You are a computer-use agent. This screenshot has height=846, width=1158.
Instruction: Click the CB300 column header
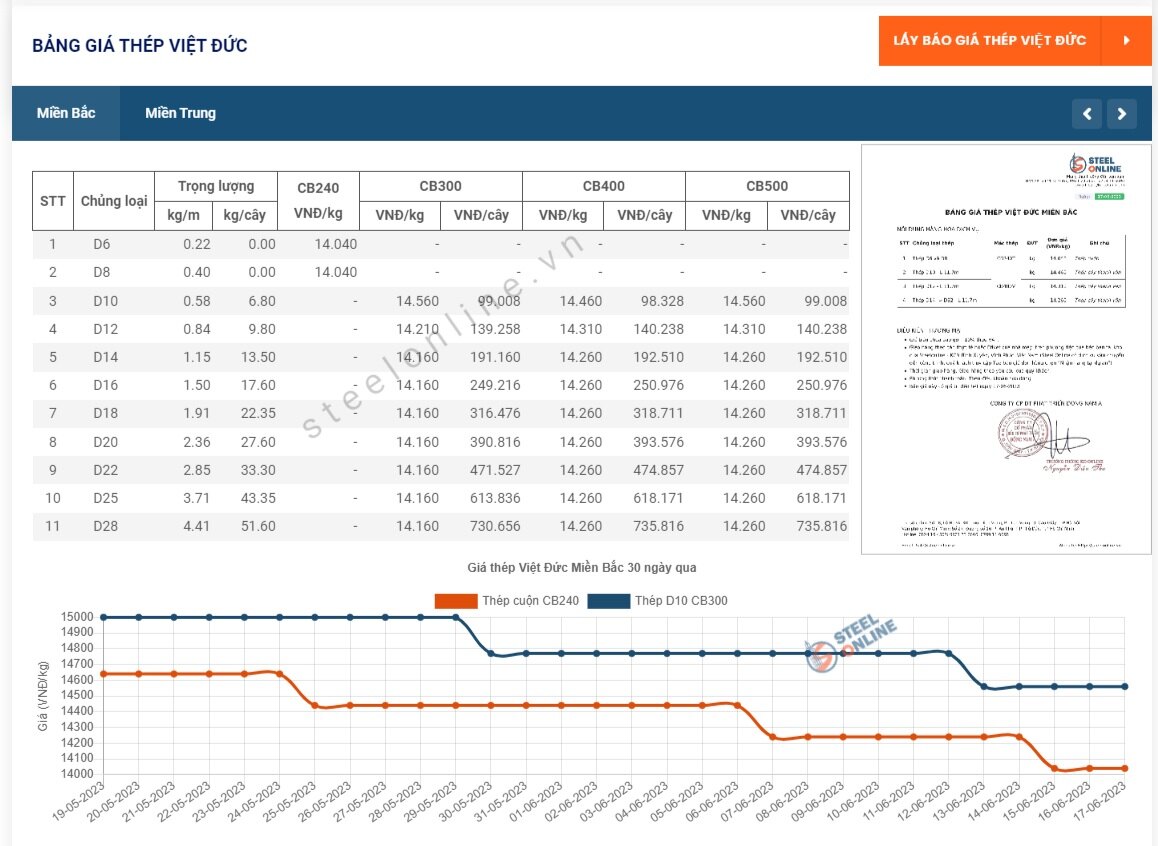(441, 186)
